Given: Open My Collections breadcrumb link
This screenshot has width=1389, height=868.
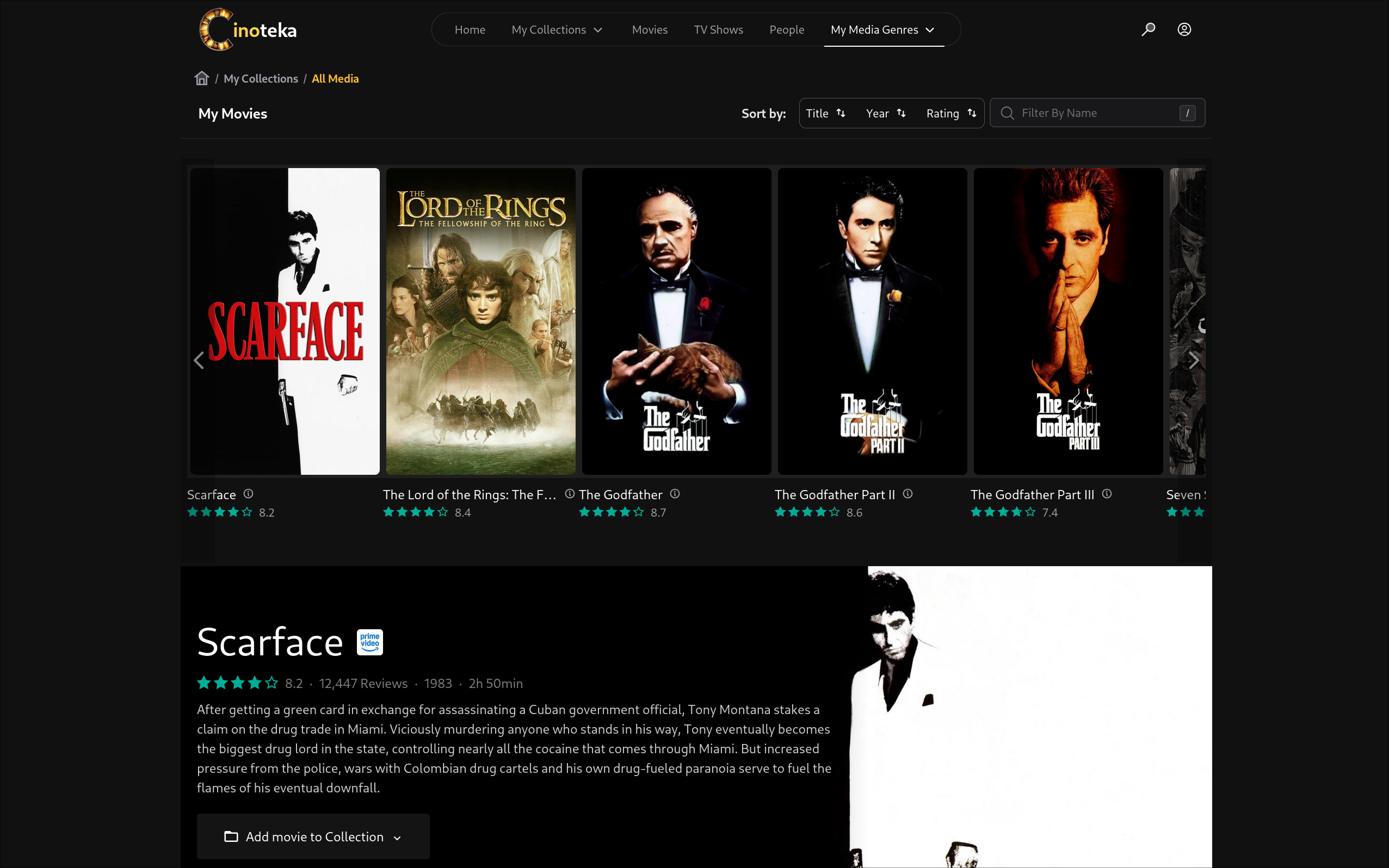Looking at the screenshot, I should pos(261,79).
